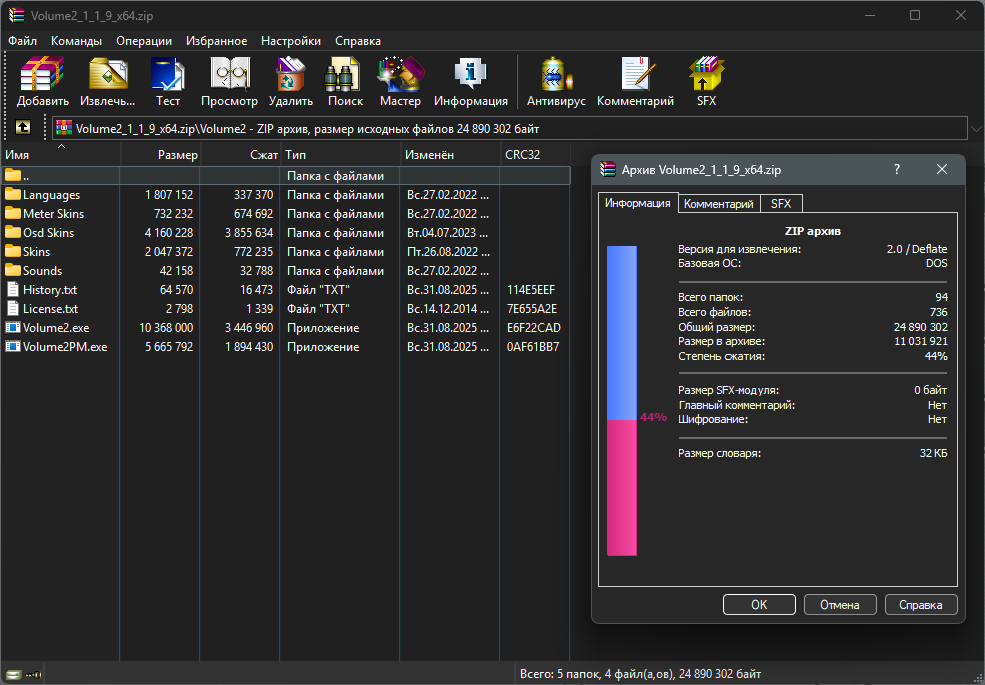Click the Skins folder icon
This screenshot has width=985, height=685.
(13, 251)
